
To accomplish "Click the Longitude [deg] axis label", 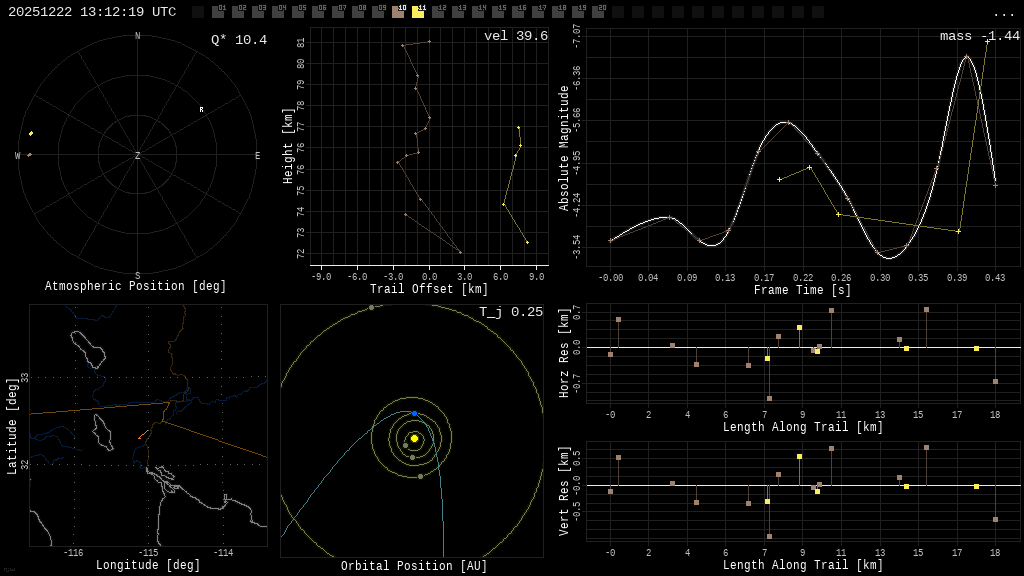I will pyautogui.click(x=148, y=565).
